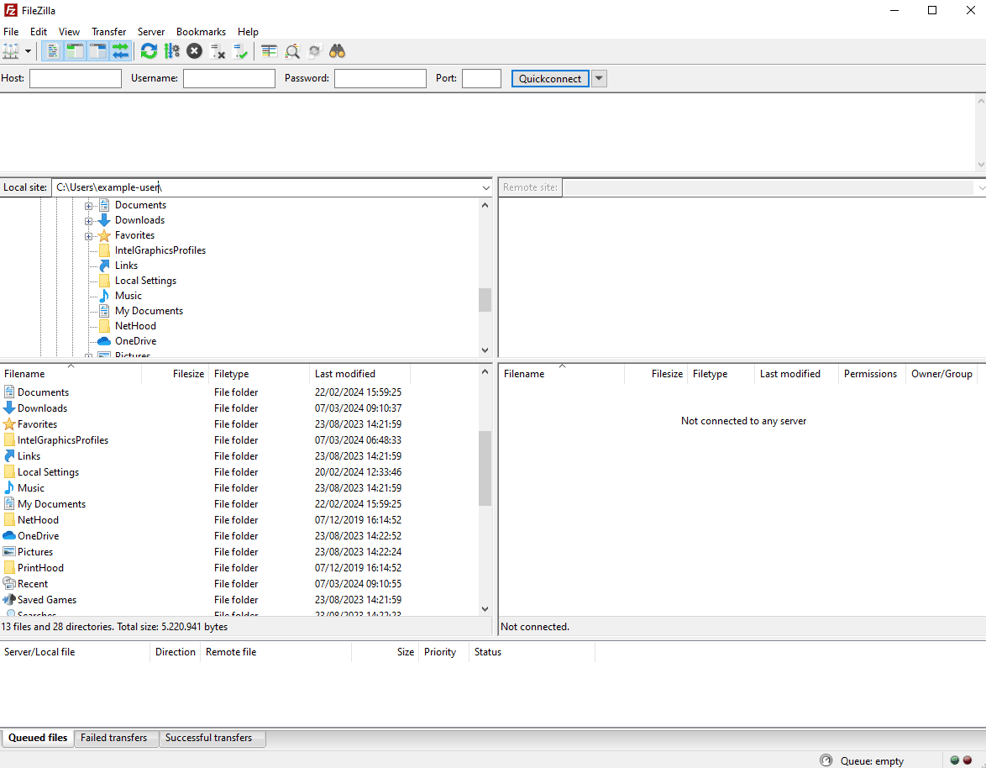Image resolution: width=986 pixels, height=768 pixels.
Task: Expand the Documents folder in the tree
Action: [89, 204]
